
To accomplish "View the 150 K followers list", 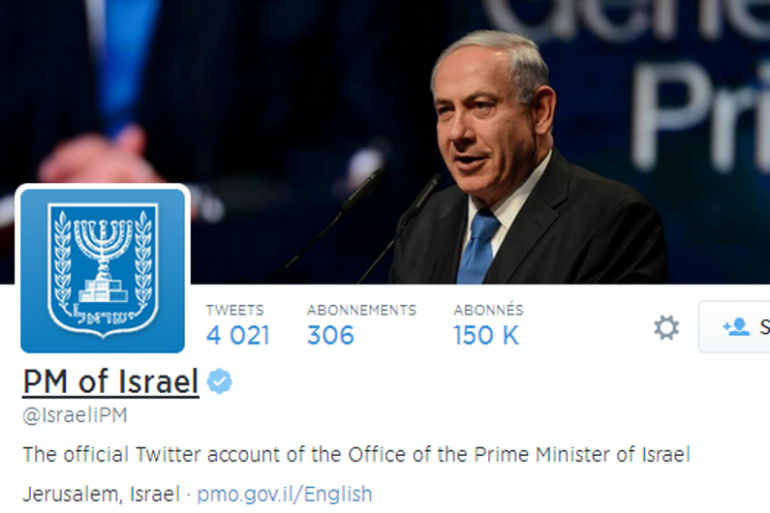I will click(x=486, y=336).
